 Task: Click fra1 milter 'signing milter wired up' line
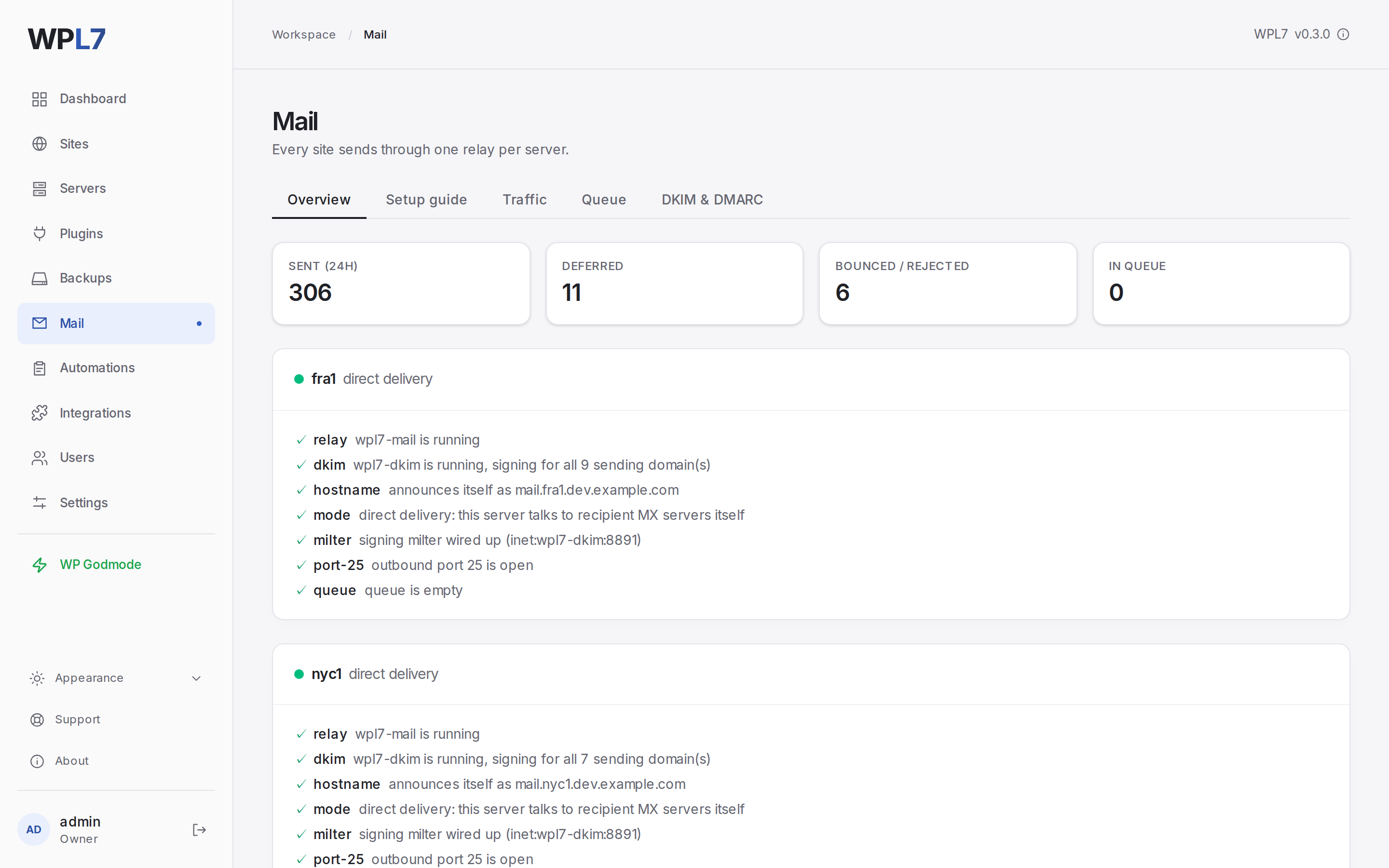[500, 540]
